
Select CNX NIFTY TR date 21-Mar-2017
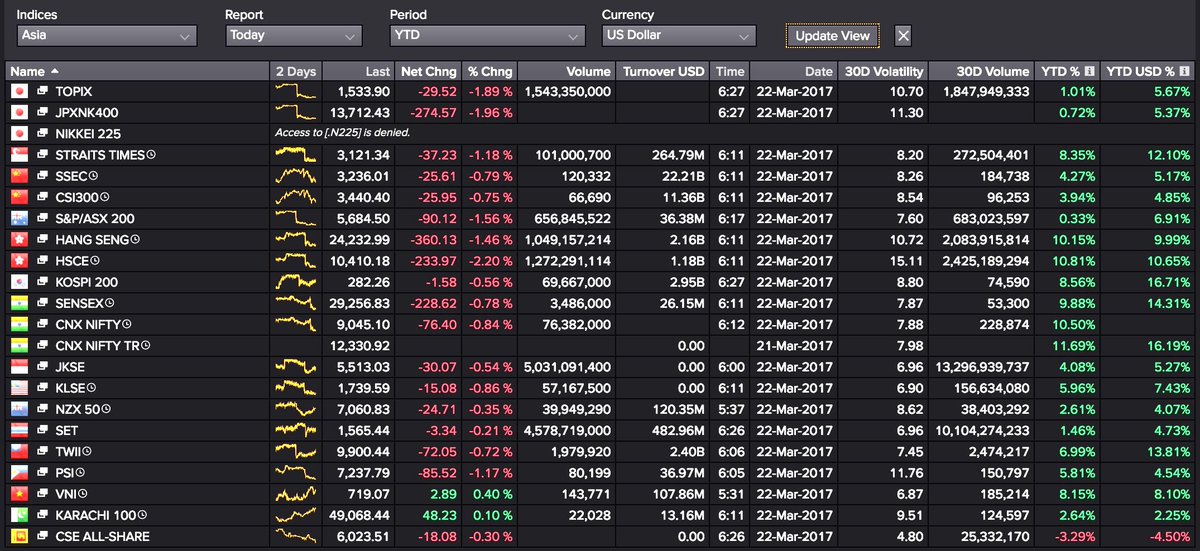[x=794, y=346]
